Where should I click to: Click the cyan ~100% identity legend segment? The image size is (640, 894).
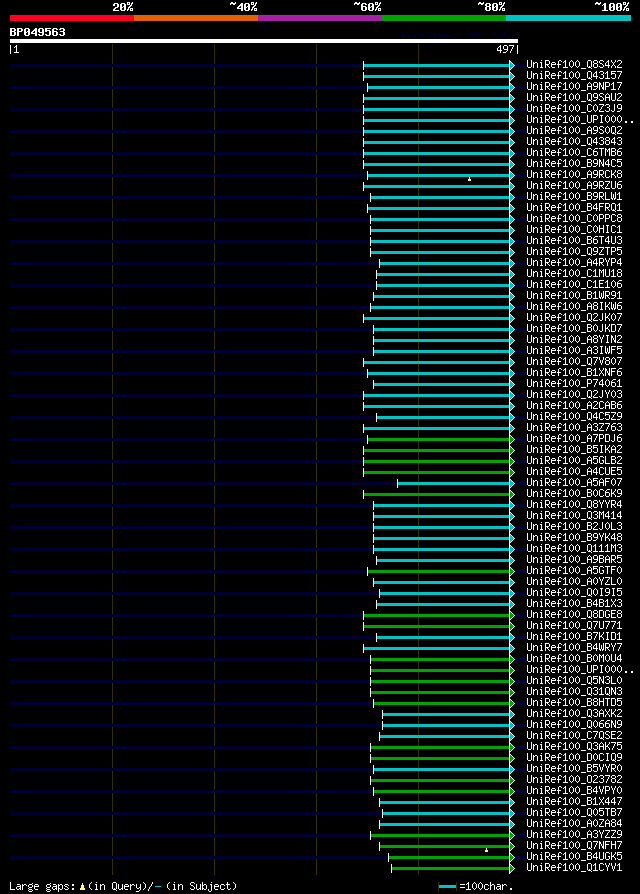tap(568, 18)
